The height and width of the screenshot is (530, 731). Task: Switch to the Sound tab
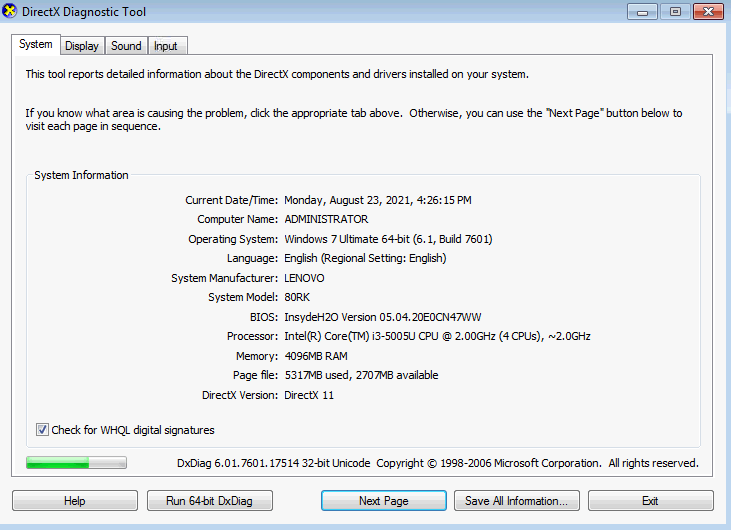tap(126, 46)
